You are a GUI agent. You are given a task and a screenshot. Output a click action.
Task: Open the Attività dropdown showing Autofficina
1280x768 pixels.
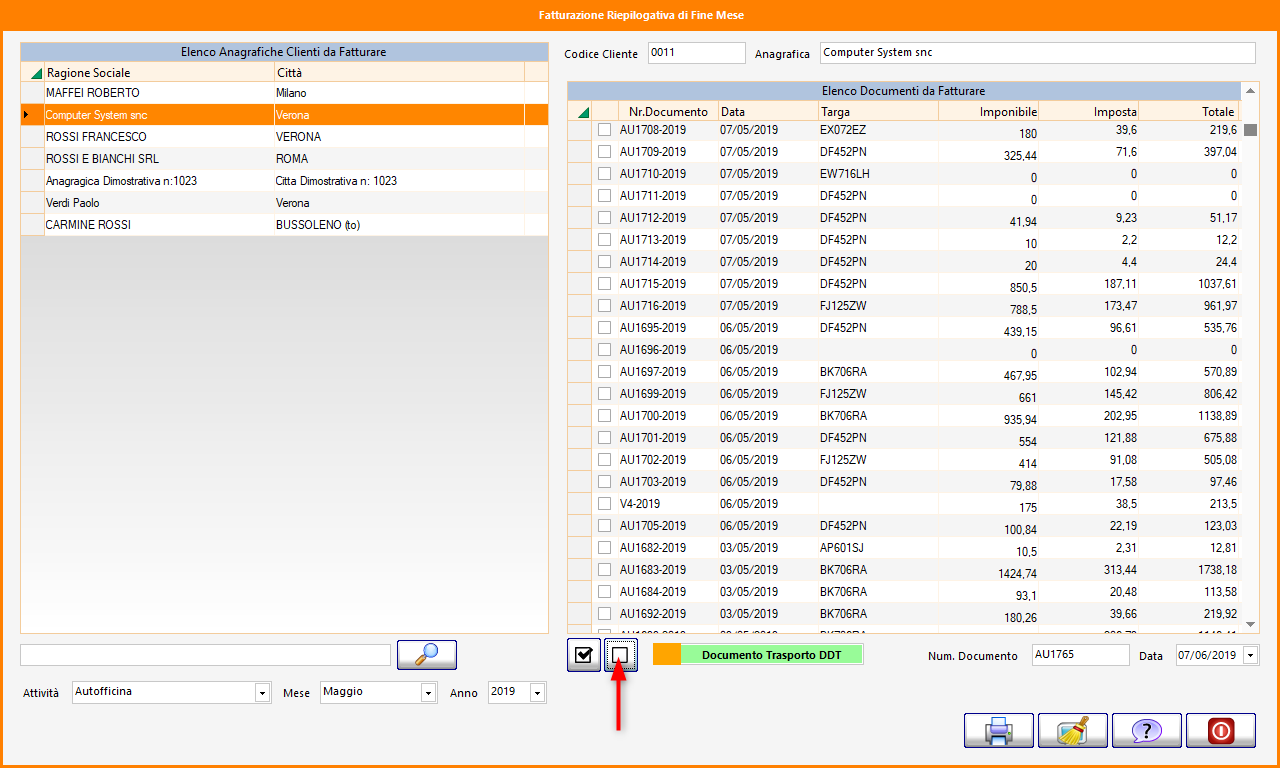(263, 692)
